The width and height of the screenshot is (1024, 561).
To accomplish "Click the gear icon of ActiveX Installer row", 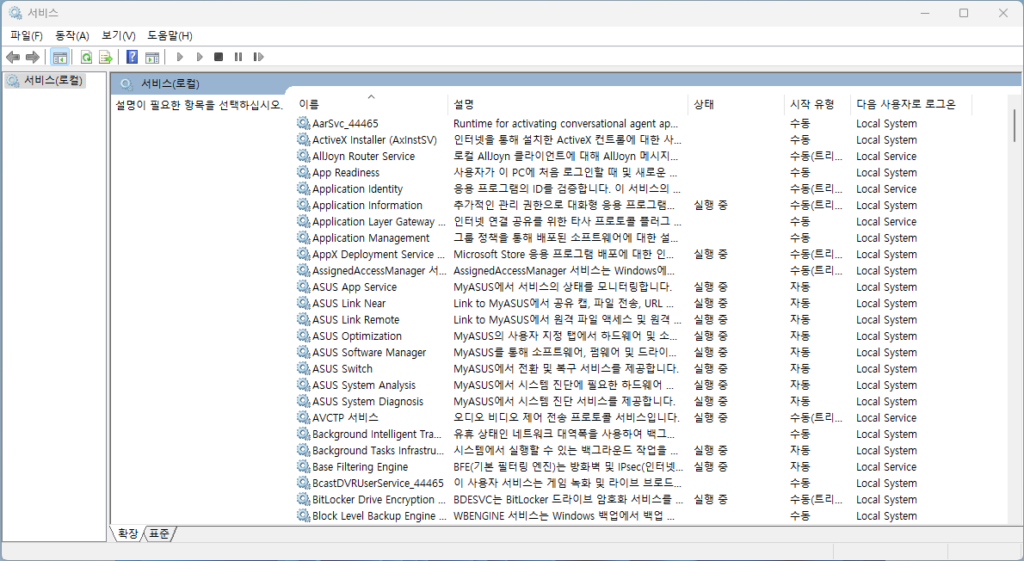I will [303, 140].
